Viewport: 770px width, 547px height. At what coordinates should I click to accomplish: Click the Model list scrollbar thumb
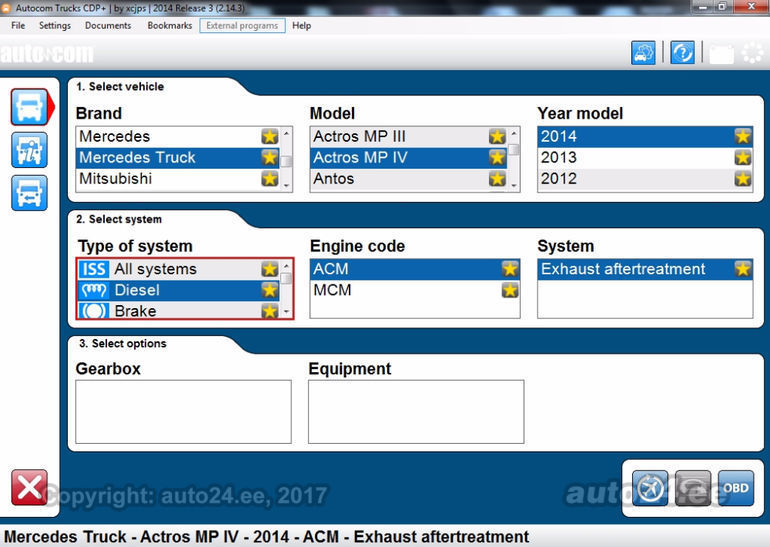click(514, 149)
